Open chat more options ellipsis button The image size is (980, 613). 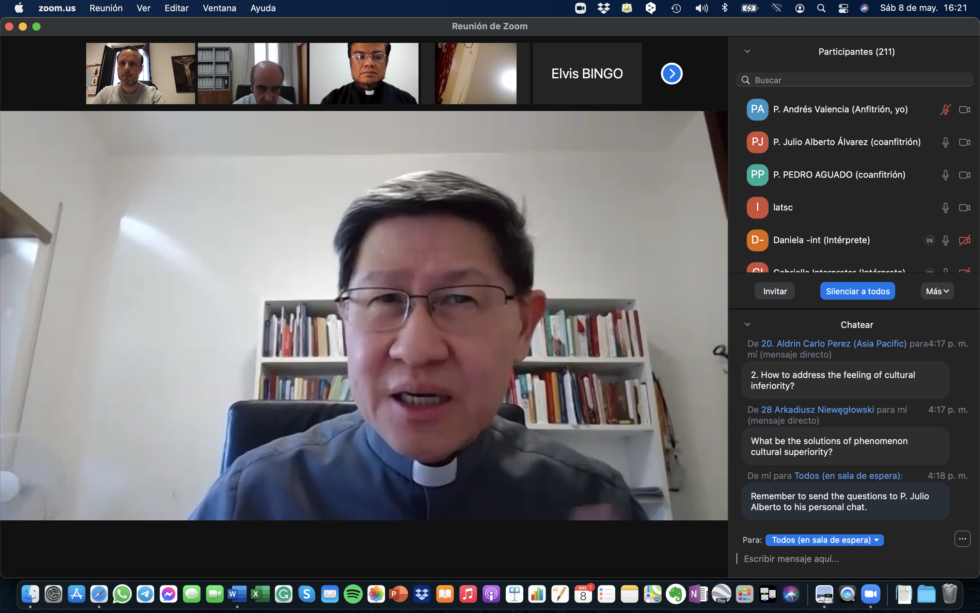pos(962,539)
